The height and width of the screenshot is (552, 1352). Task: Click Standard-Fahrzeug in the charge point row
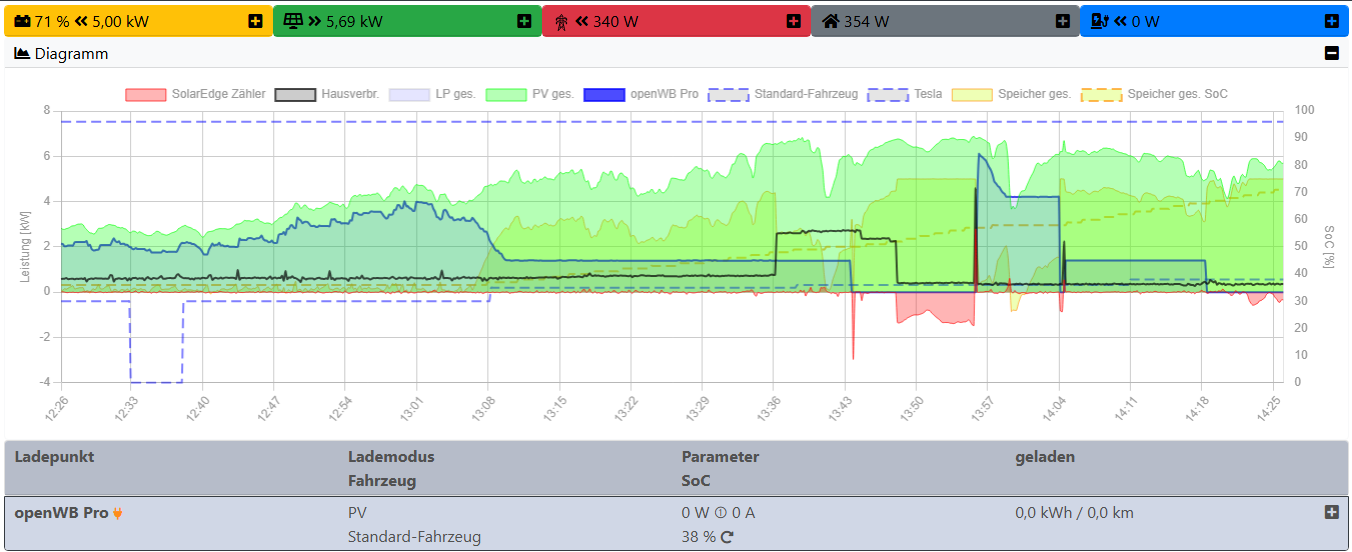pos(414,537)
